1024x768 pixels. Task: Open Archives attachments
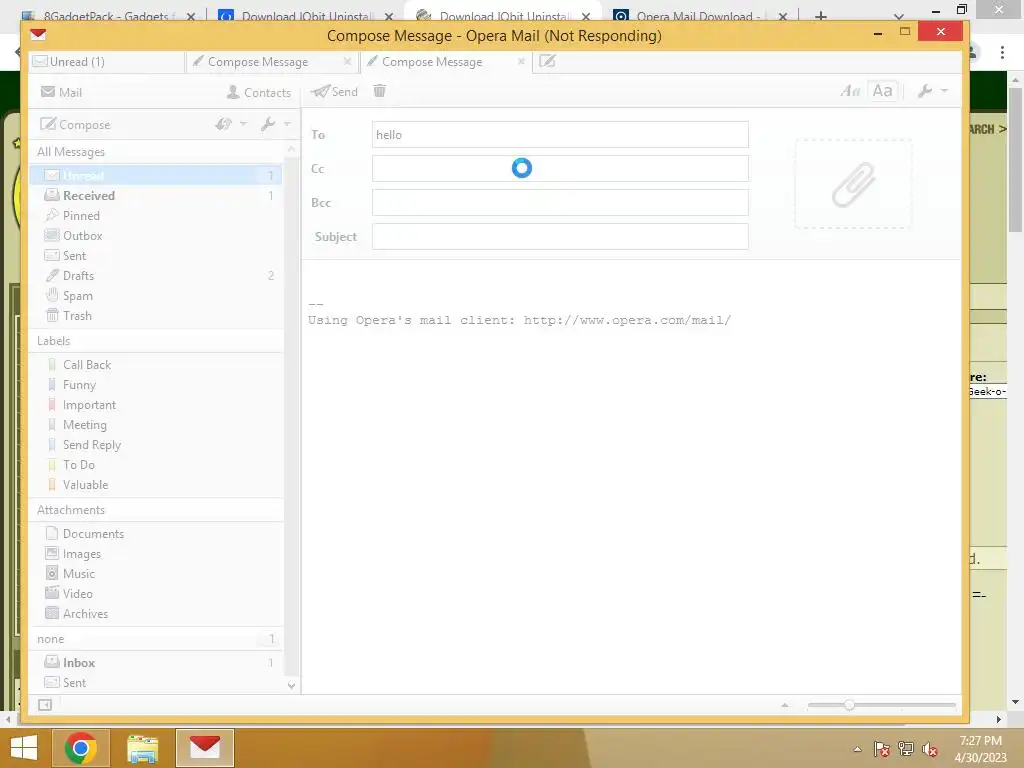point(156,614)
